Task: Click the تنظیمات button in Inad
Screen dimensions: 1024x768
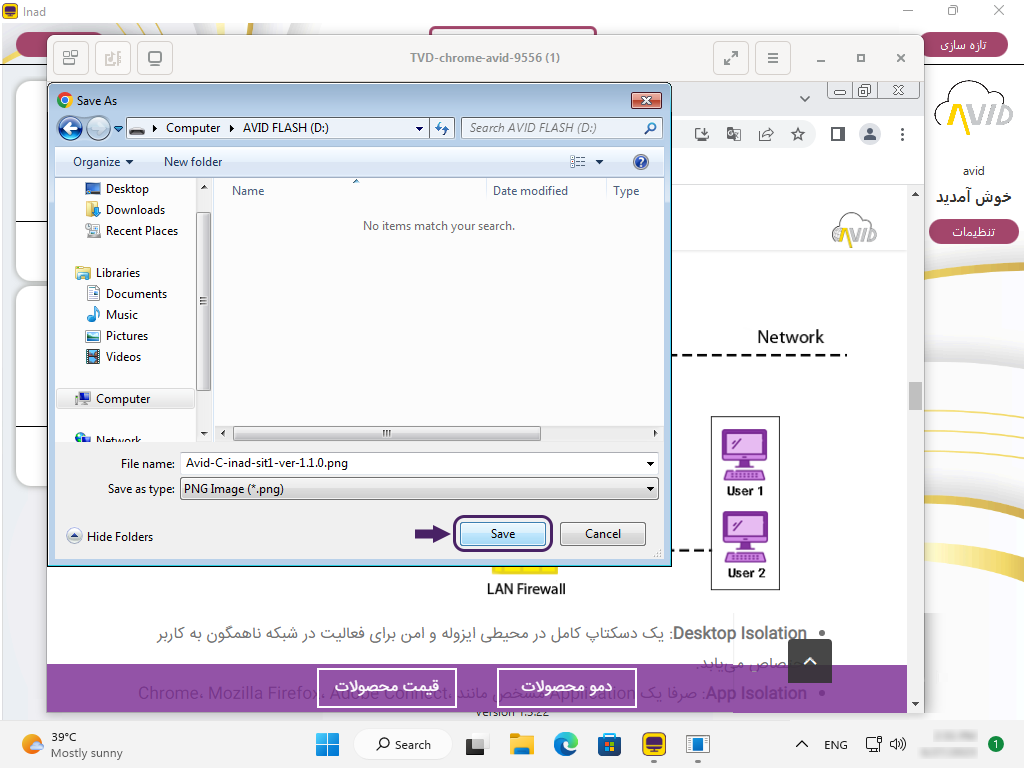Action: (x=973, y=232)
